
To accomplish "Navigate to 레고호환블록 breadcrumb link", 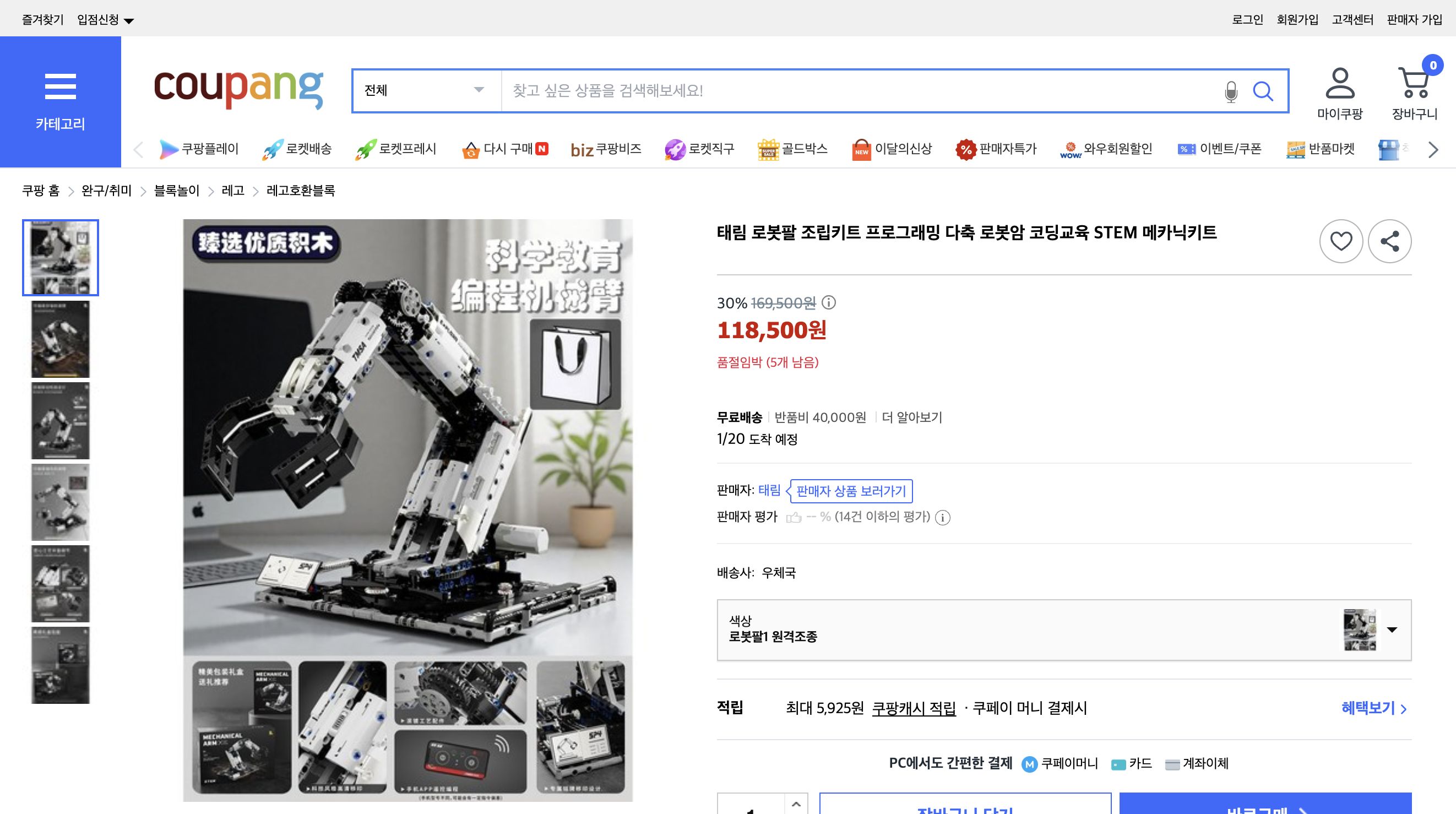I will click(300, 191).
